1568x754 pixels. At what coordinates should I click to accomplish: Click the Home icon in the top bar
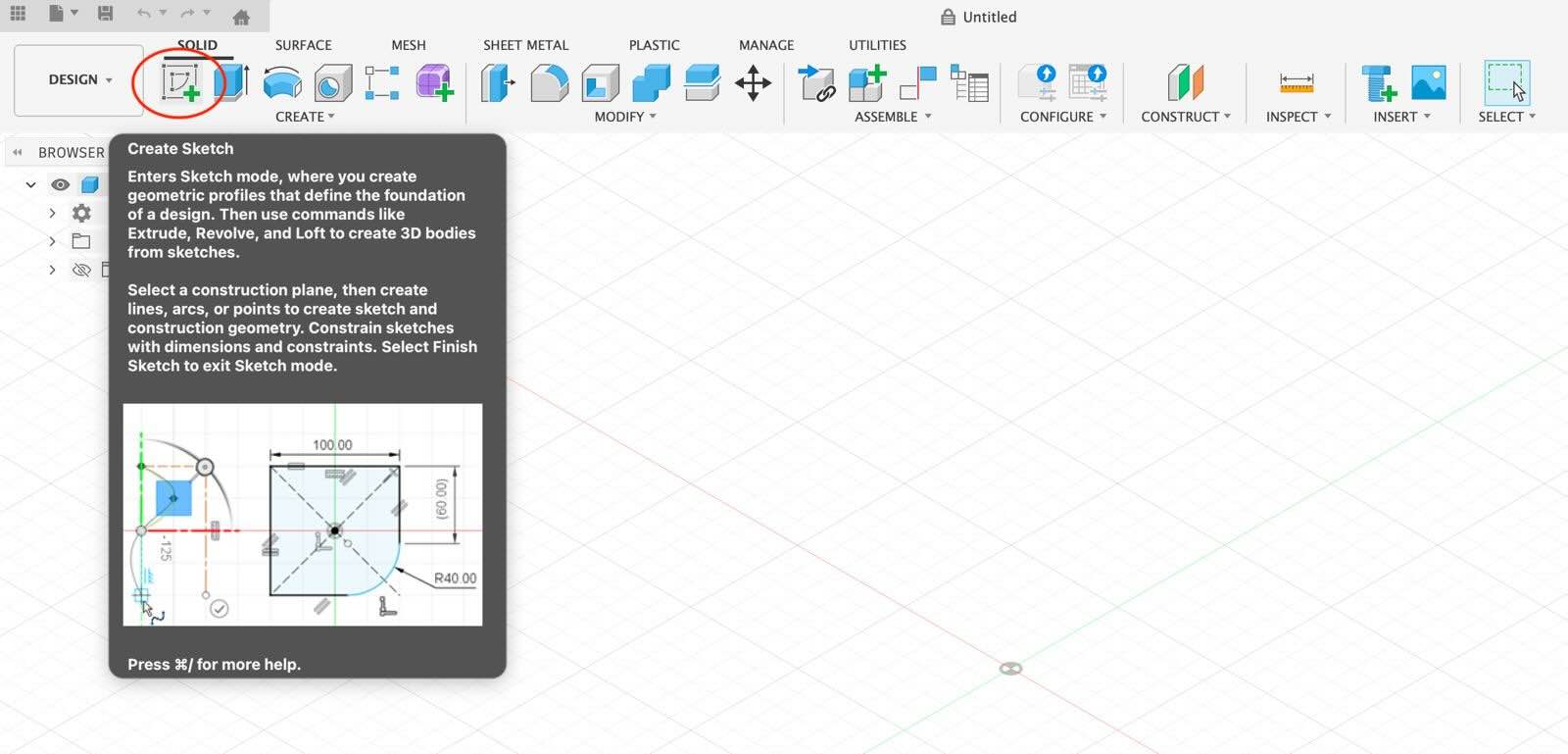point(241,16)
